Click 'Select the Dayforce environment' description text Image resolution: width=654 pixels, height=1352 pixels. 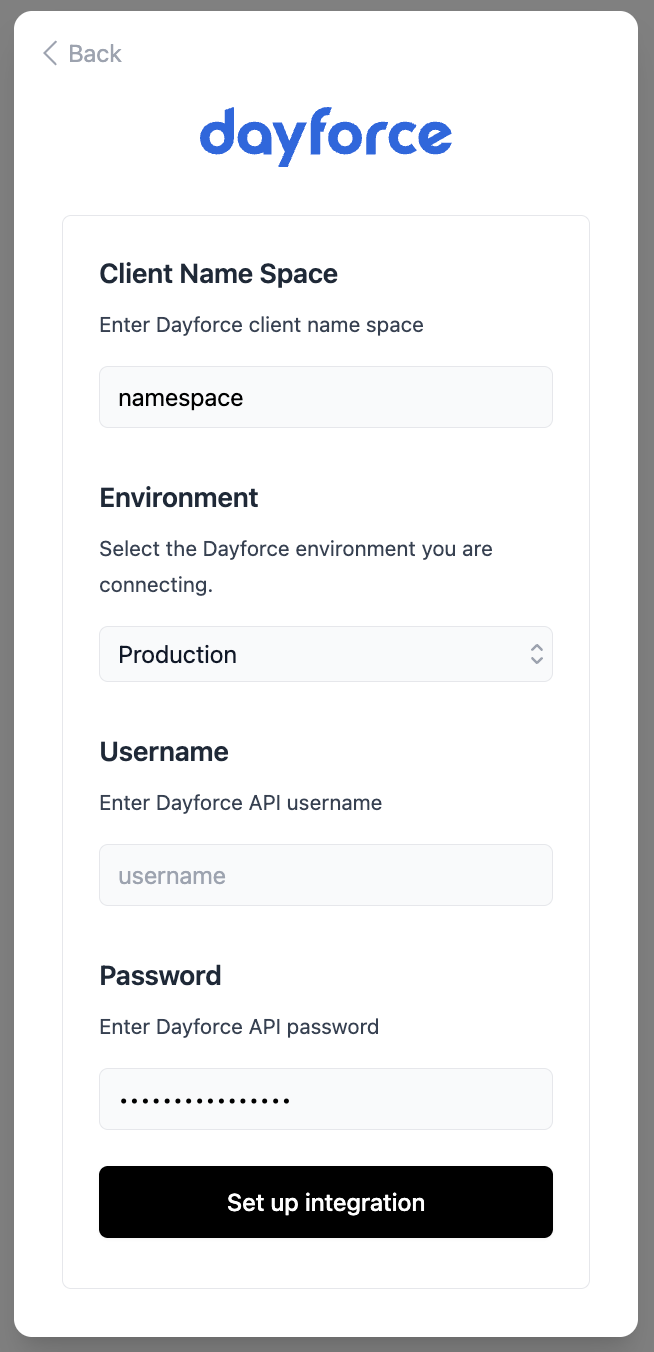pos(295,549)
